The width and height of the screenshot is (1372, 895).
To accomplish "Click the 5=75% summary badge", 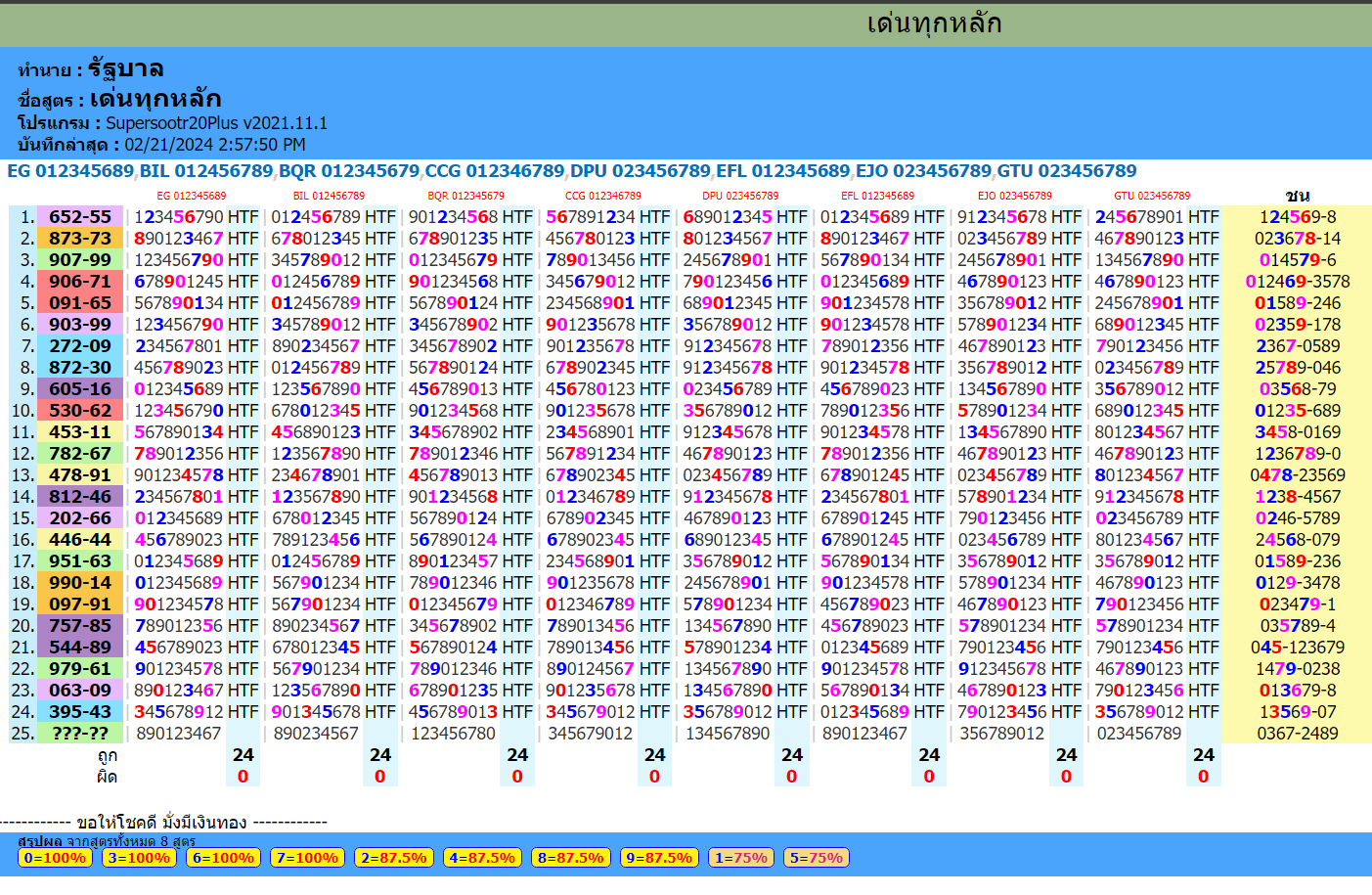I will [816, 858].
